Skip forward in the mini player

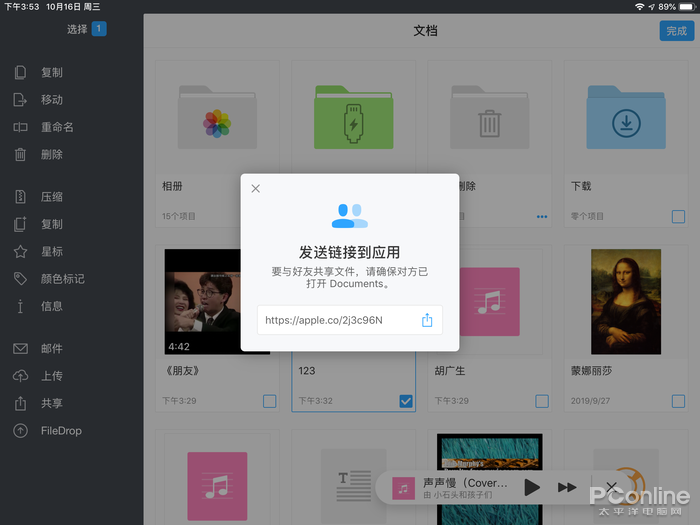point(567,487)
